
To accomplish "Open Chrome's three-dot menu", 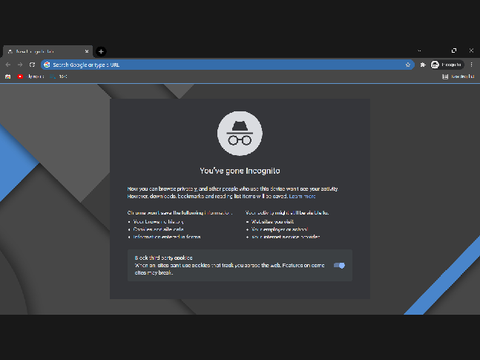I will pos(471,65).
